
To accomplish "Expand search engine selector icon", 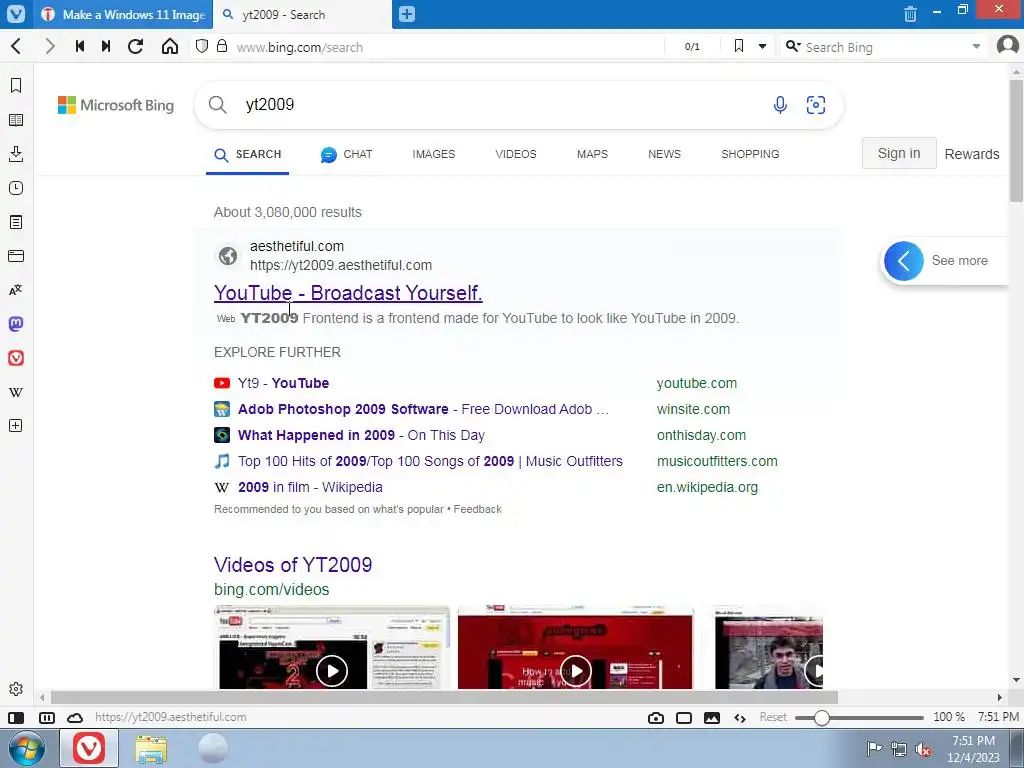I will (x=793, y=46).
